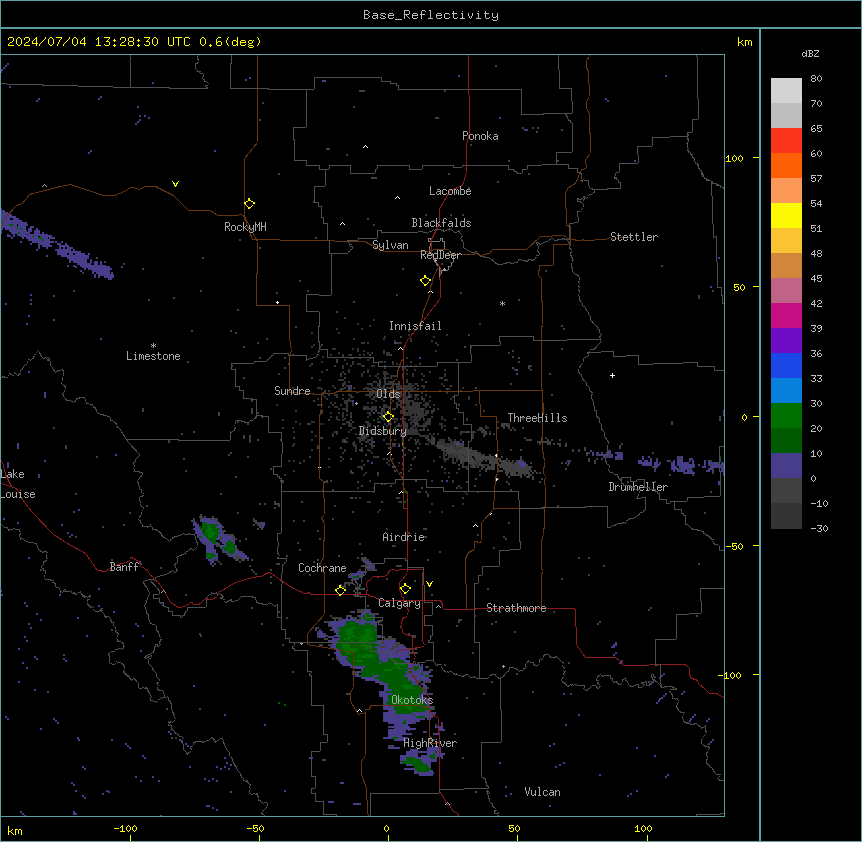
Task: Click the RedDeer city label
Action: pos(440,255)
